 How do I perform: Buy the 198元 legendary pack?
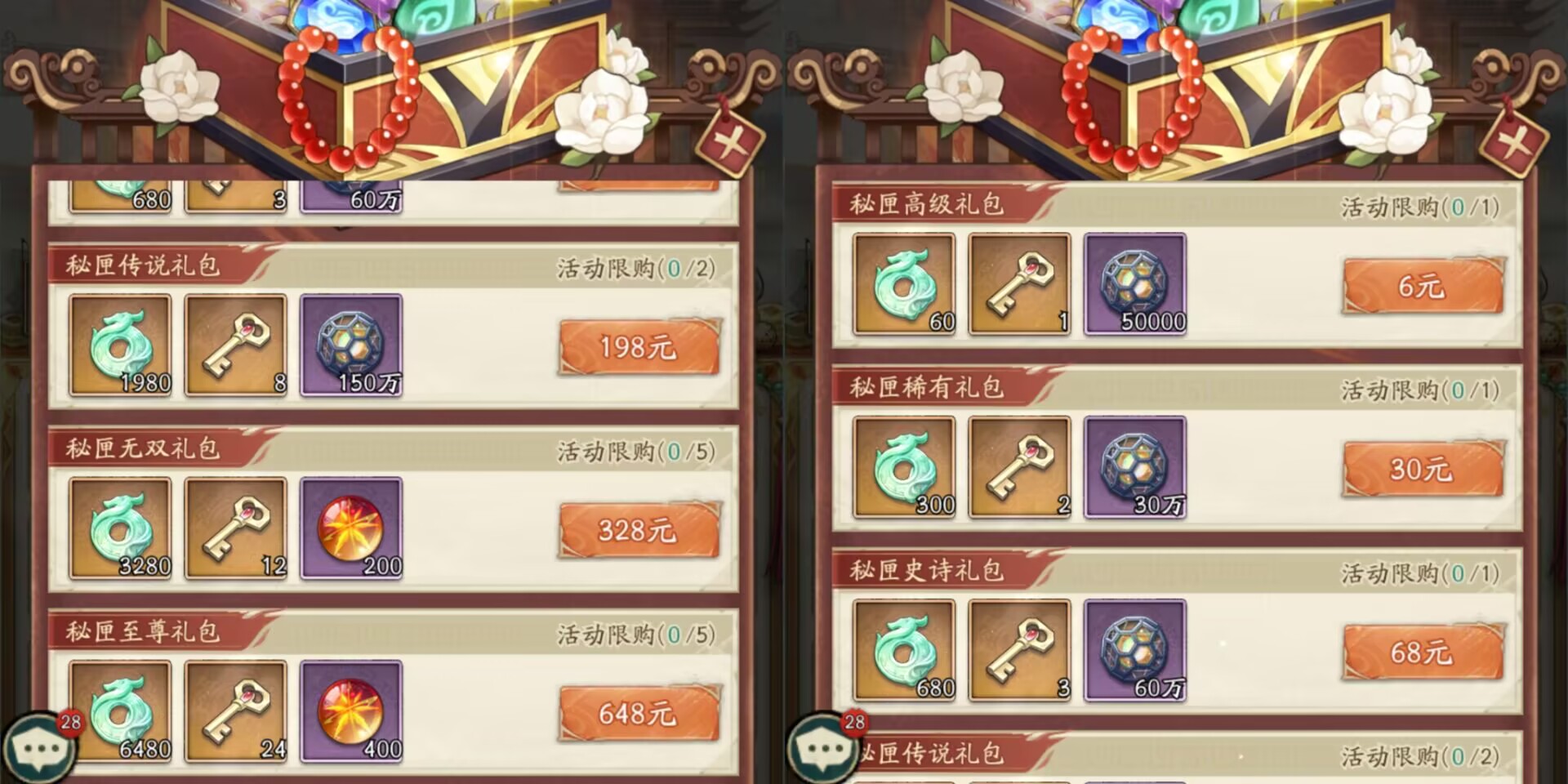(639, 347)
